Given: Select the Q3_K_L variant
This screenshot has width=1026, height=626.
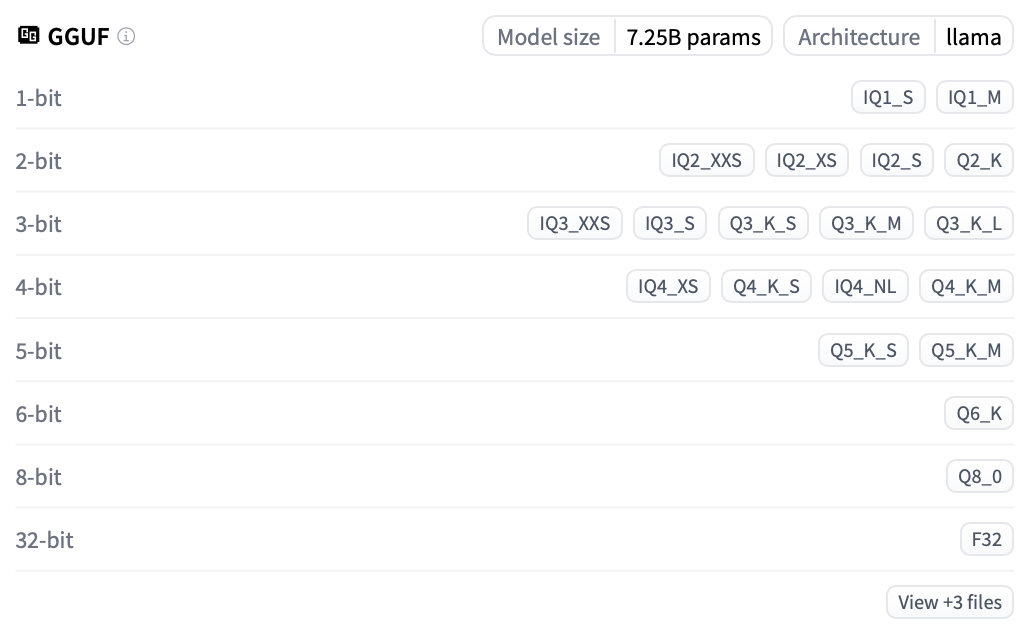Looking at the screenshot, I should point(969,224).
